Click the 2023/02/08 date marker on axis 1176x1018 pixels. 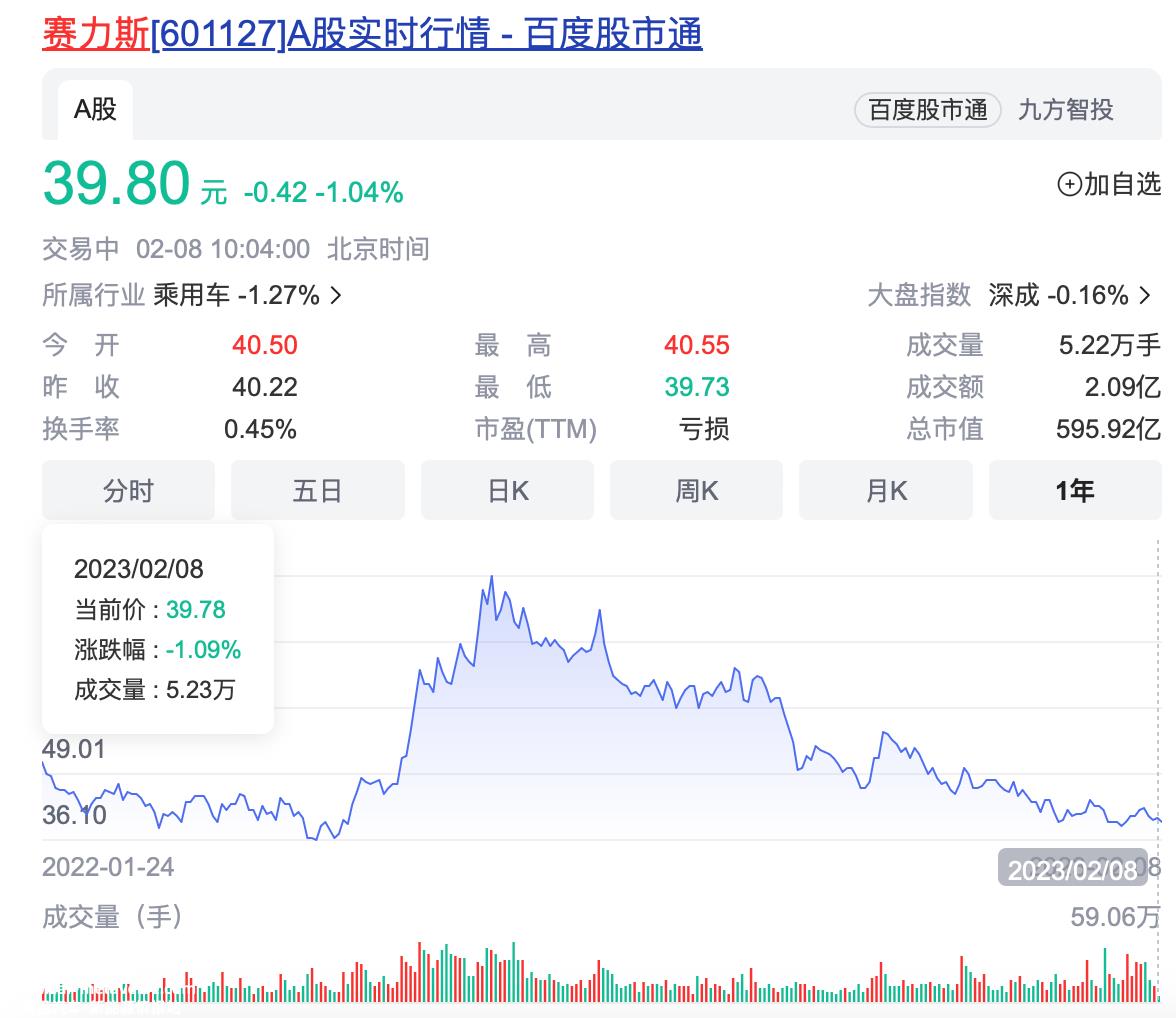click(x=1072, y=870)
